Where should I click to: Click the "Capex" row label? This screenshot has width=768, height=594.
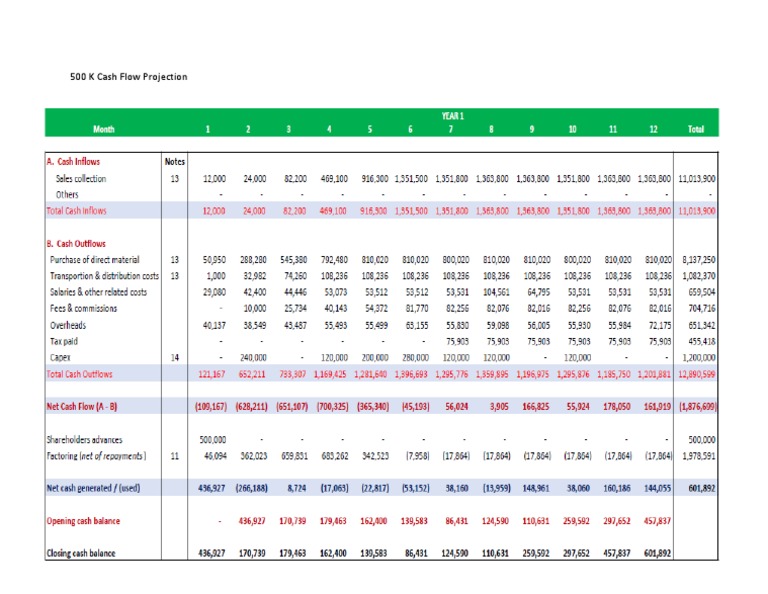(60, 357)
